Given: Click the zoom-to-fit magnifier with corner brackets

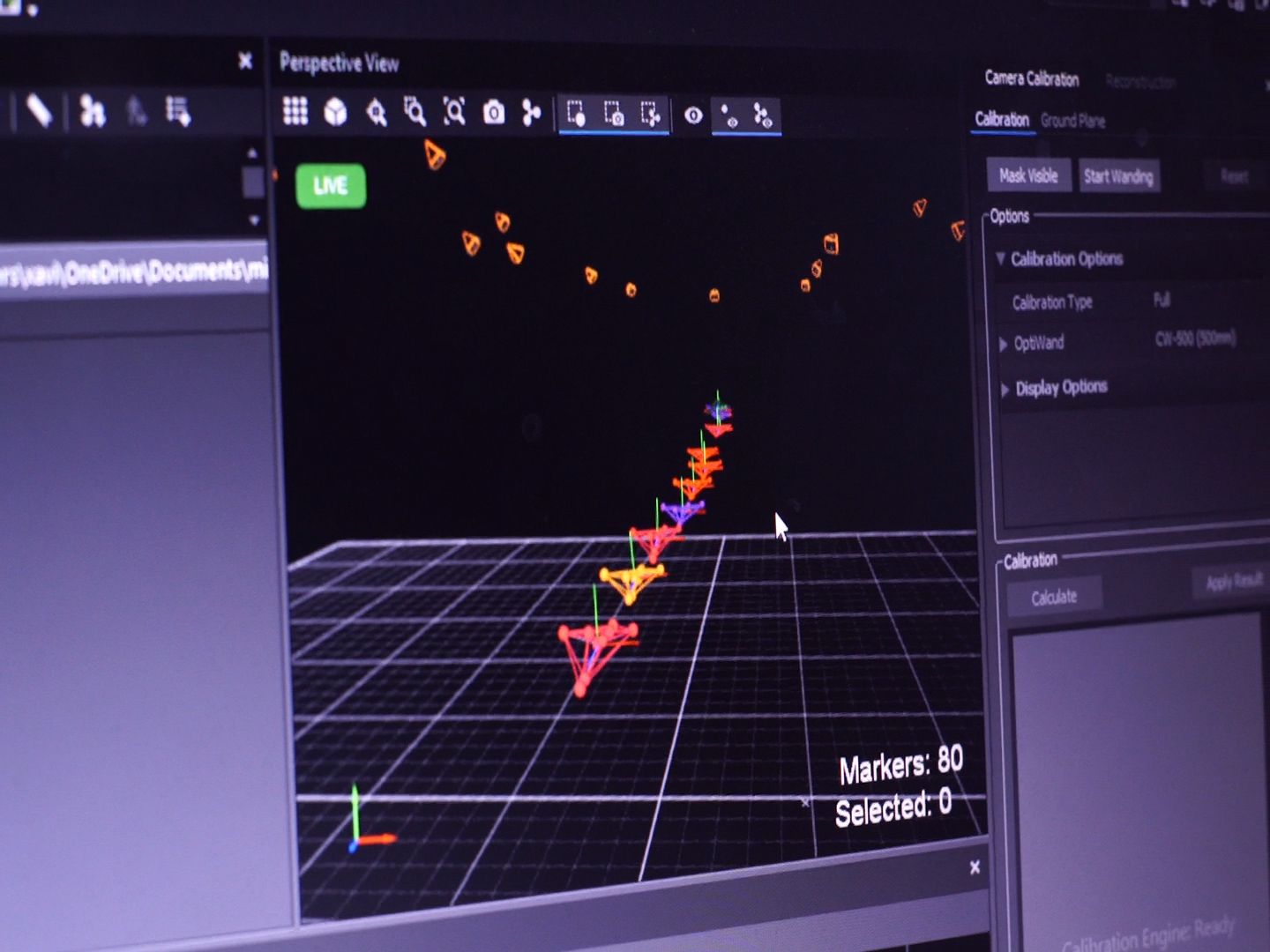Looking at the screenshot, I should pos(454,112).
